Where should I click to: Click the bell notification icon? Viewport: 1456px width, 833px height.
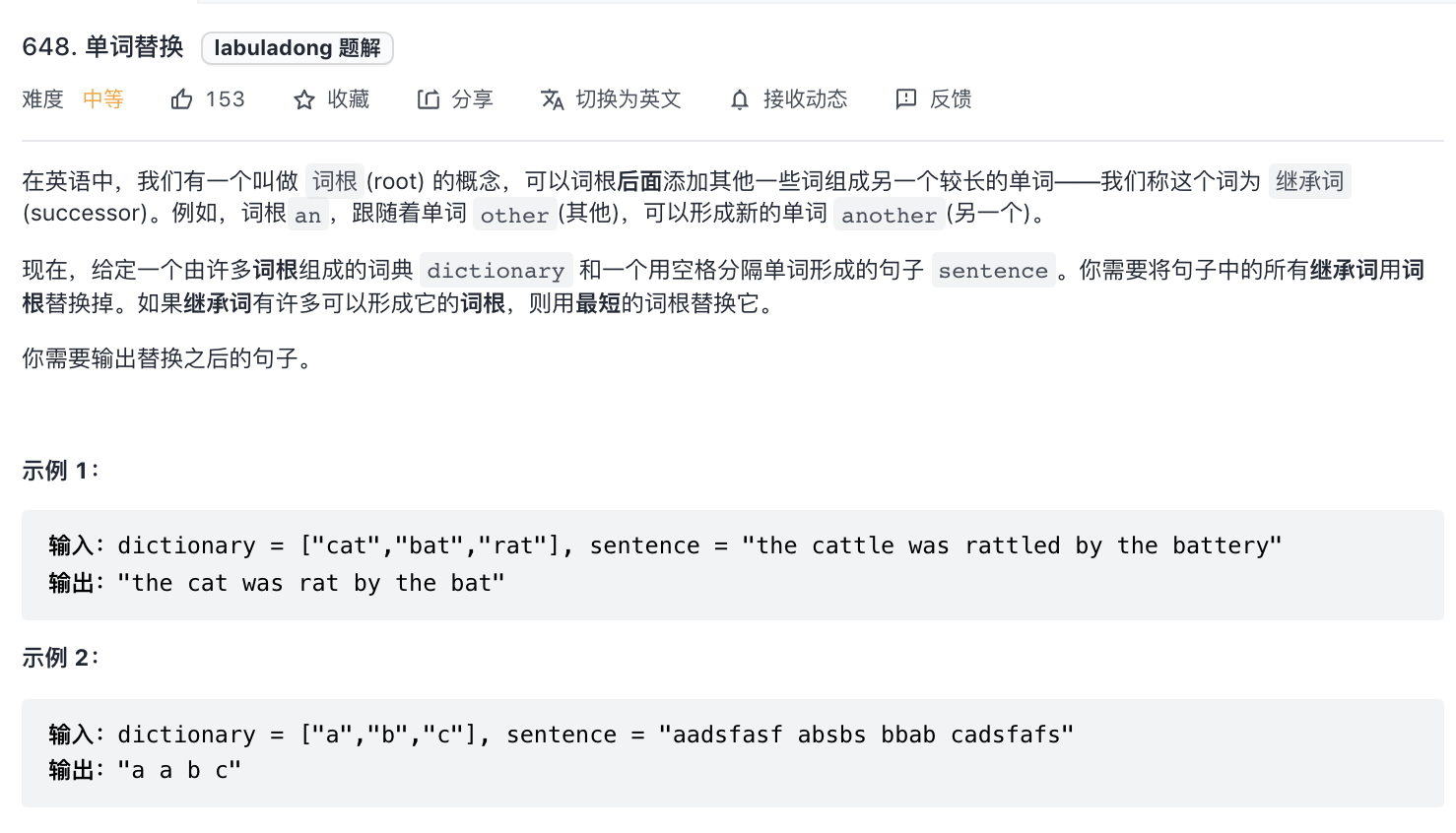tap(740, 99)
